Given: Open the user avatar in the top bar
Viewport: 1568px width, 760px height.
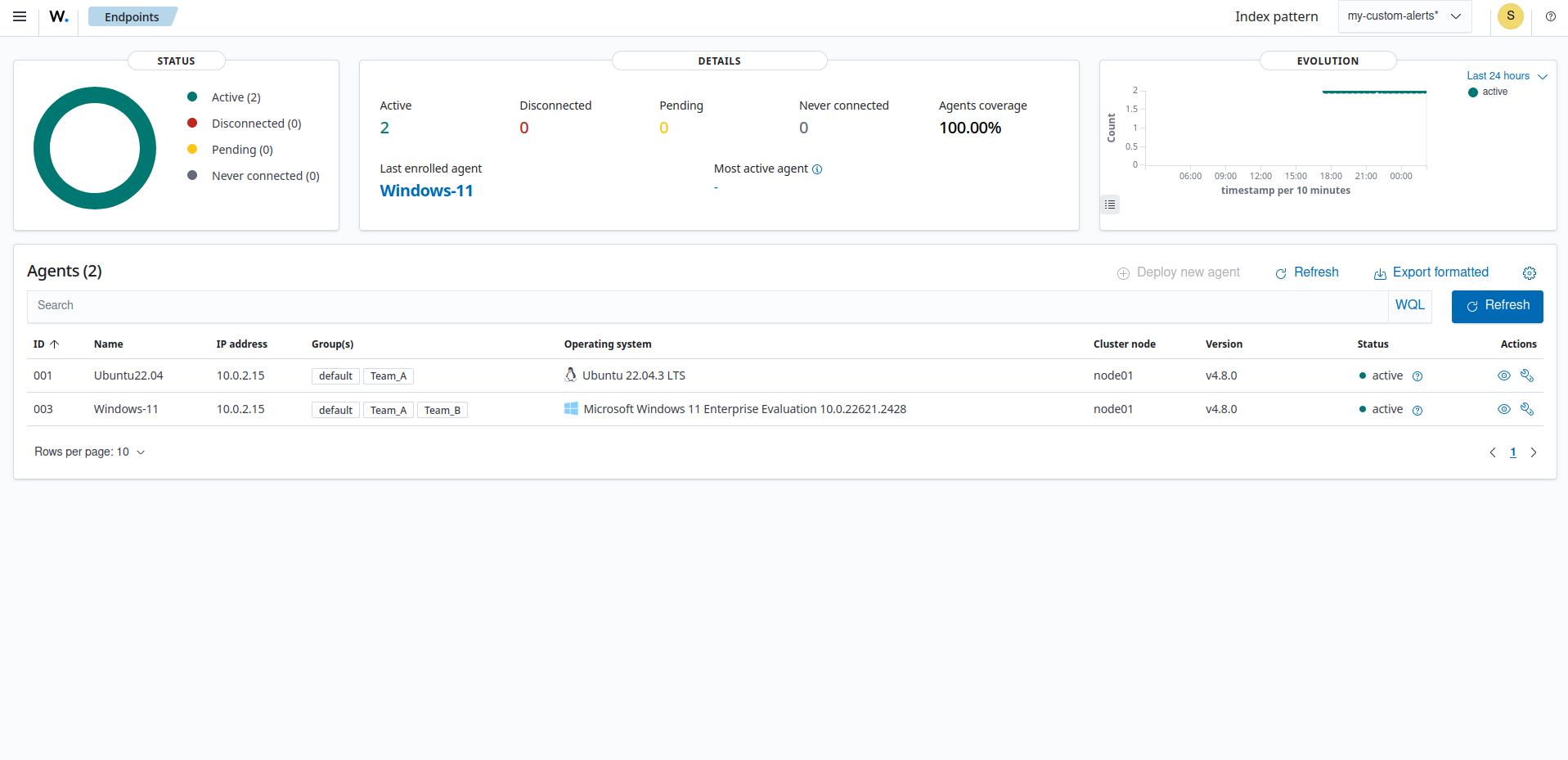Looking at the screenshot, I should tap(1510, 16).
